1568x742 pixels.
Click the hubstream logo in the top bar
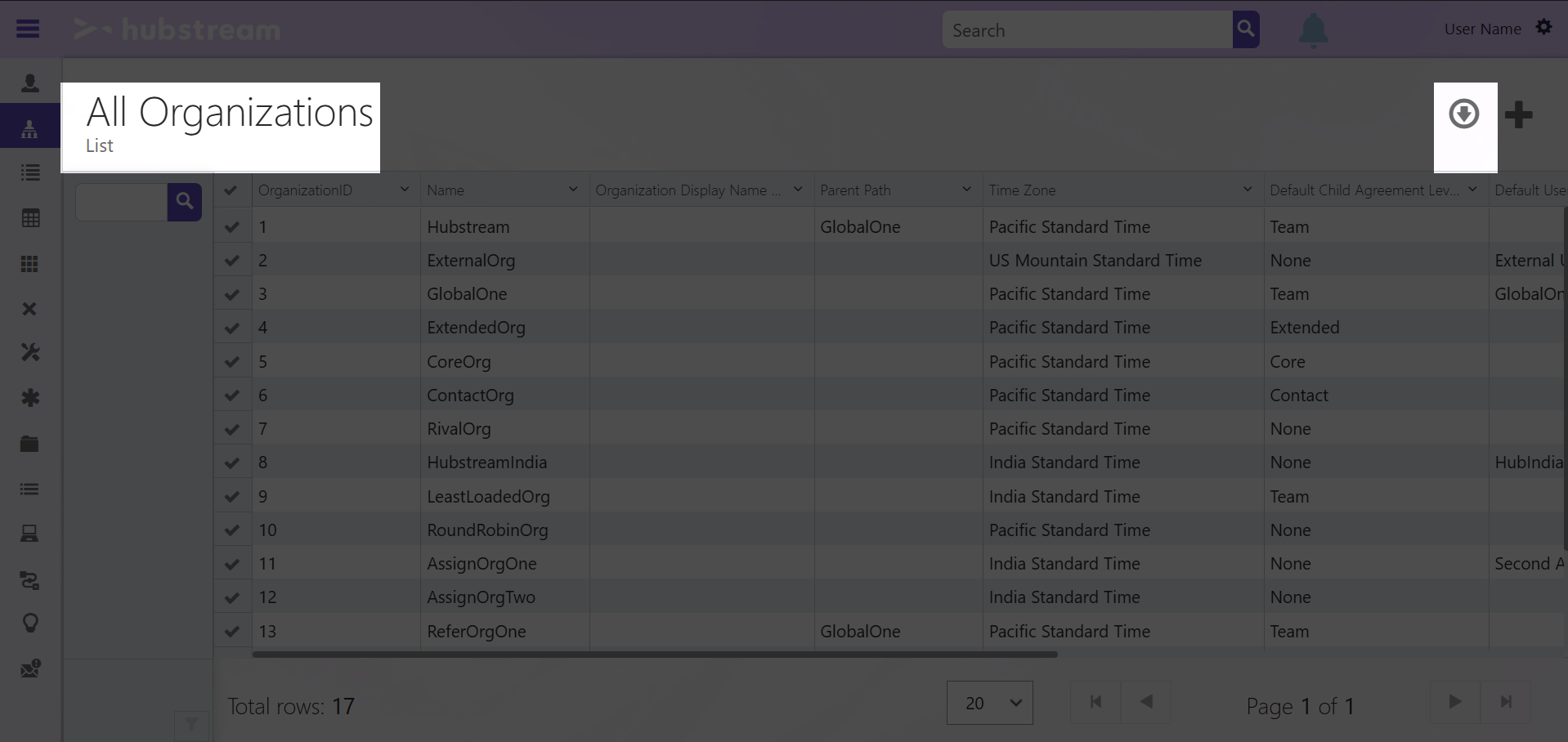(176, 29)
